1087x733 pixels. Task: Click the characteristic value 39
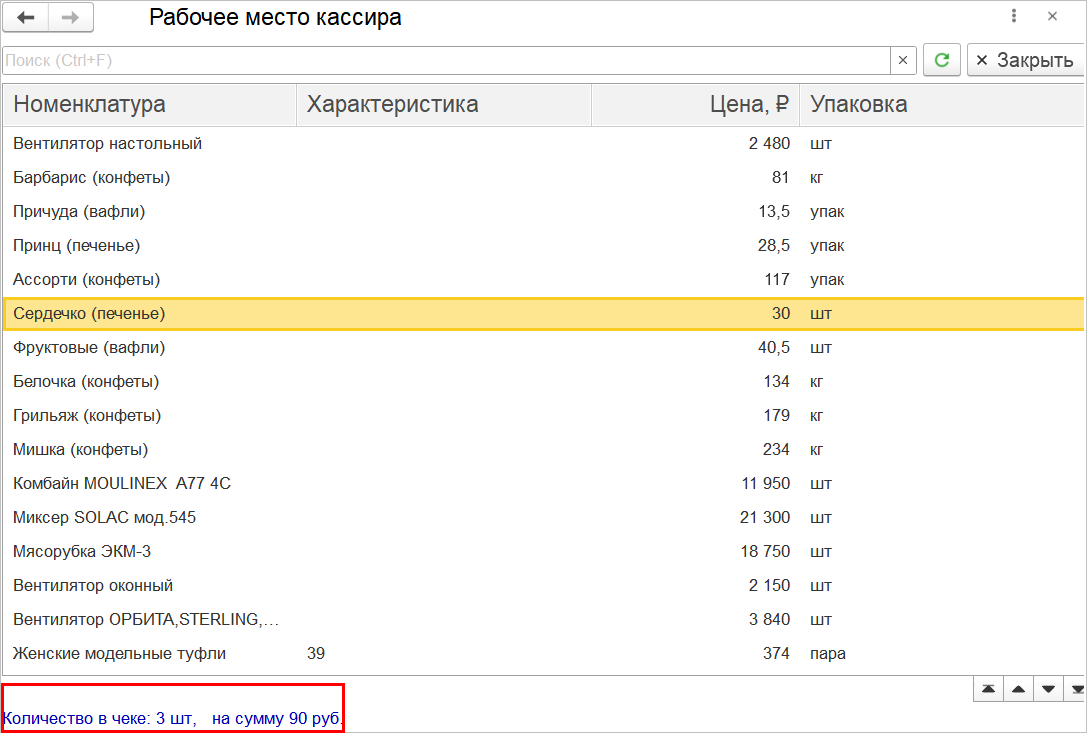316,653
